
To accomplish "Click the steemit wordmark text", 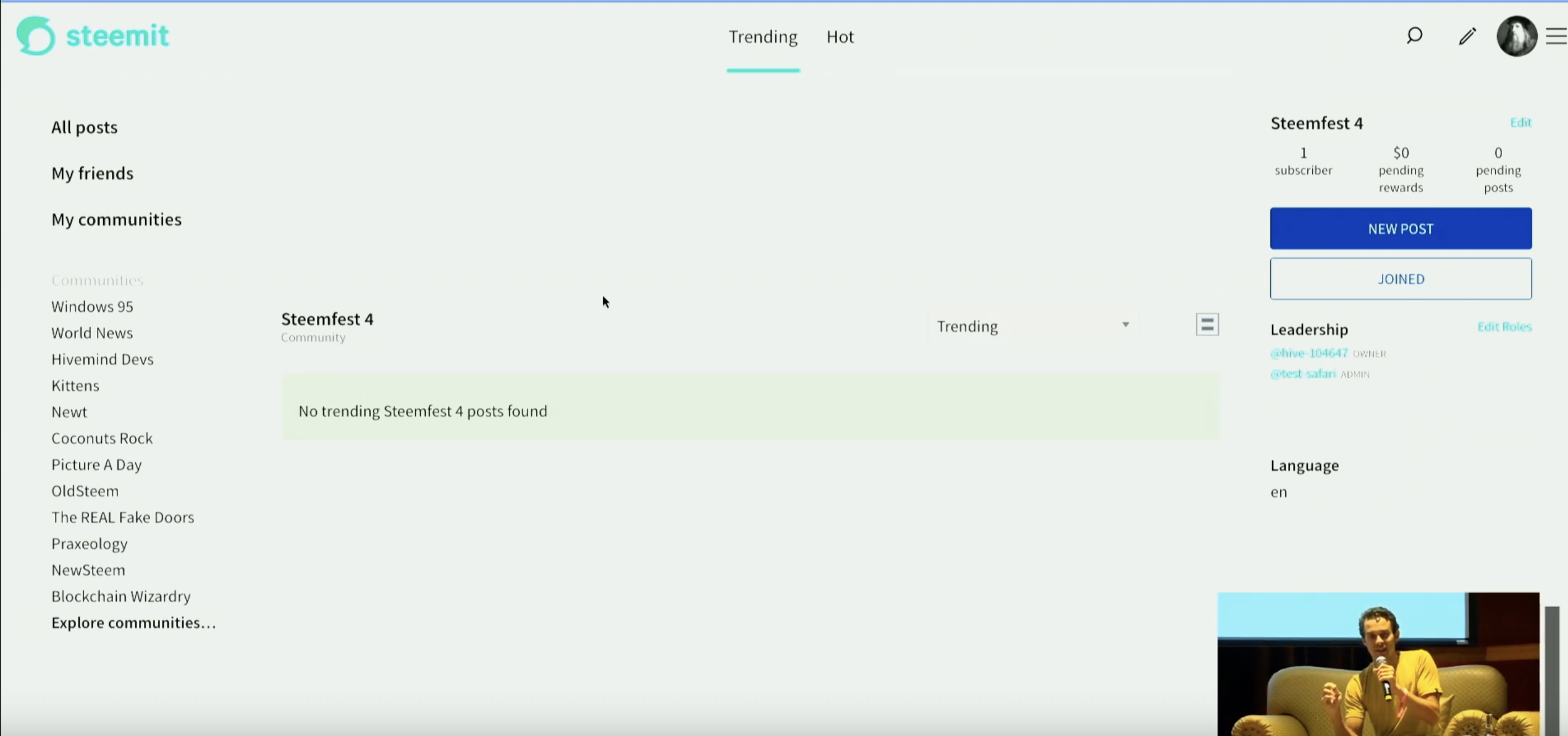I will (x=117, y=36).
